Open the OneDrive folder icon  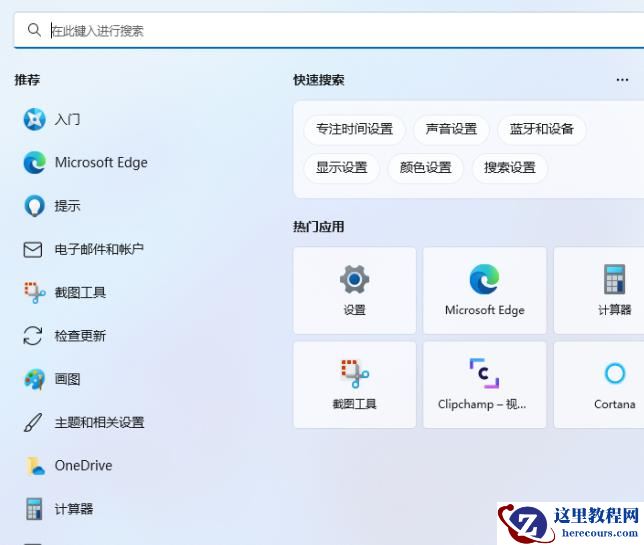pyautogui.click(x=35, y=466)
